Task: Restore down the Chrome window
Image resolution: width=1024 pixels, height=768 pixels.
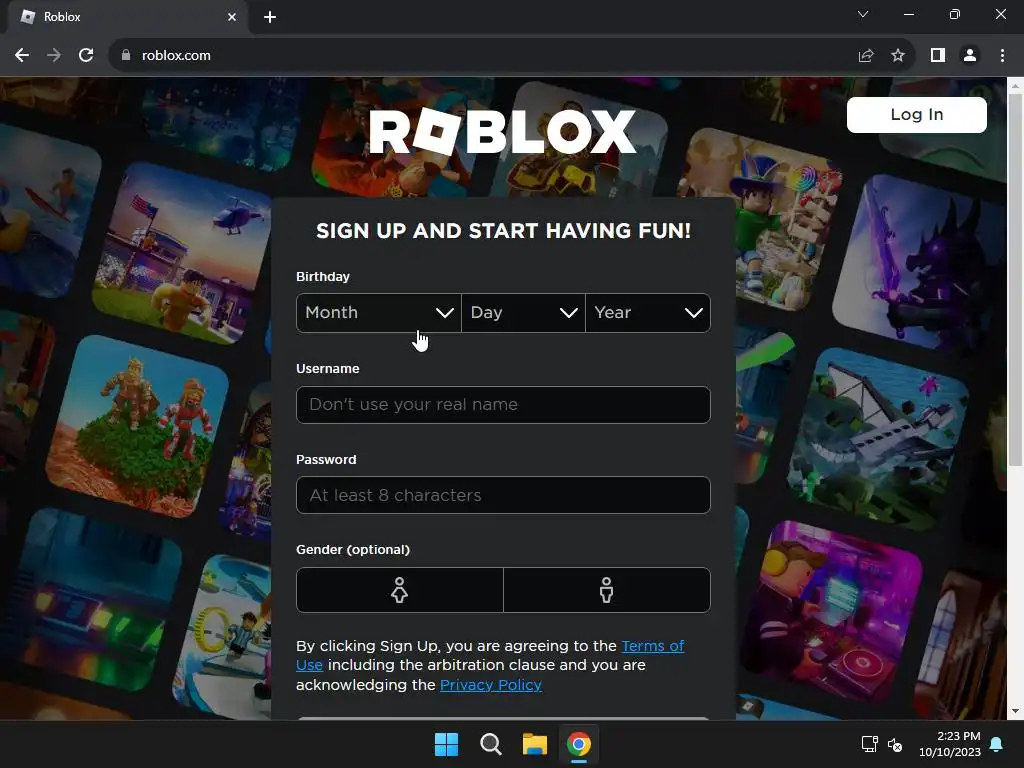Action: pyautogui.click(x=955, y=14)
